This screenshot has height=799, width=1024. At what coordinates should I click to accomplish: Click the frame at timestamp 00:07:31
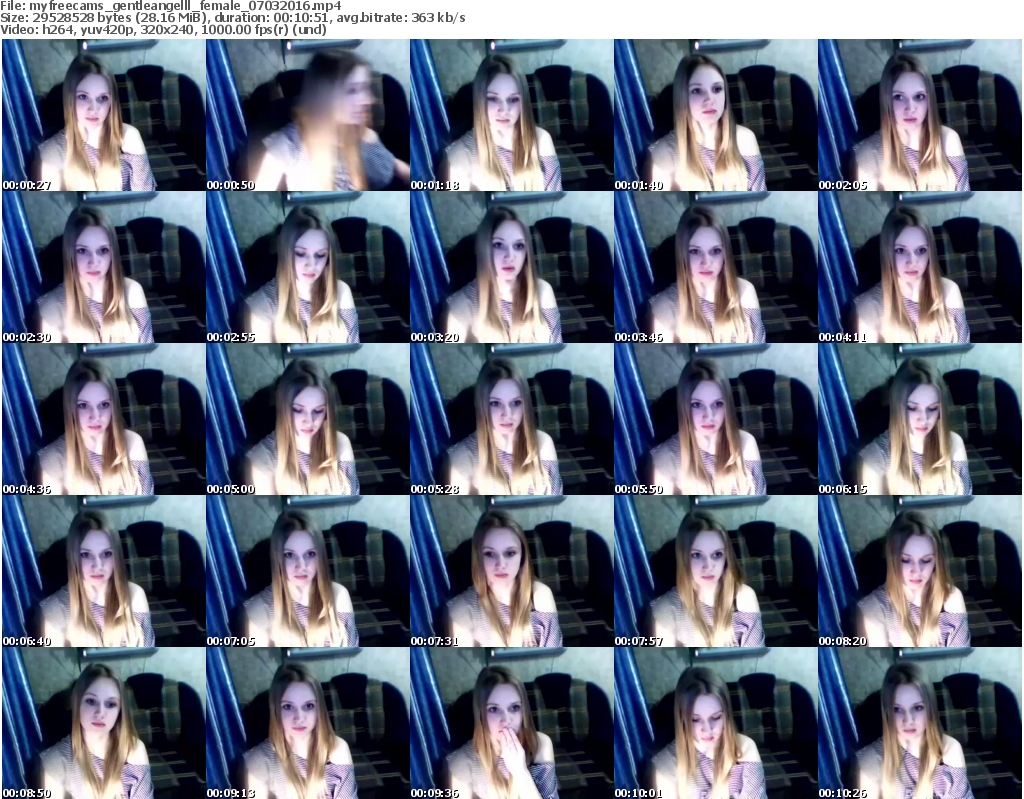(511, 572)
